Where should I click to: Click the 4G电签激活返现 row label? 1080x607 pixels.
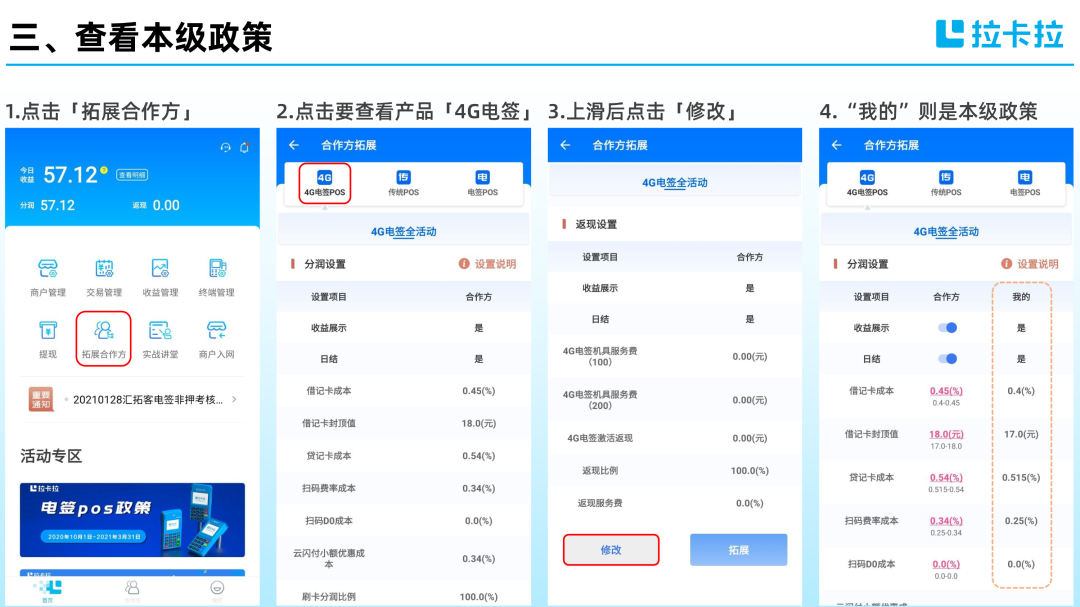click(x=600, y=438)
